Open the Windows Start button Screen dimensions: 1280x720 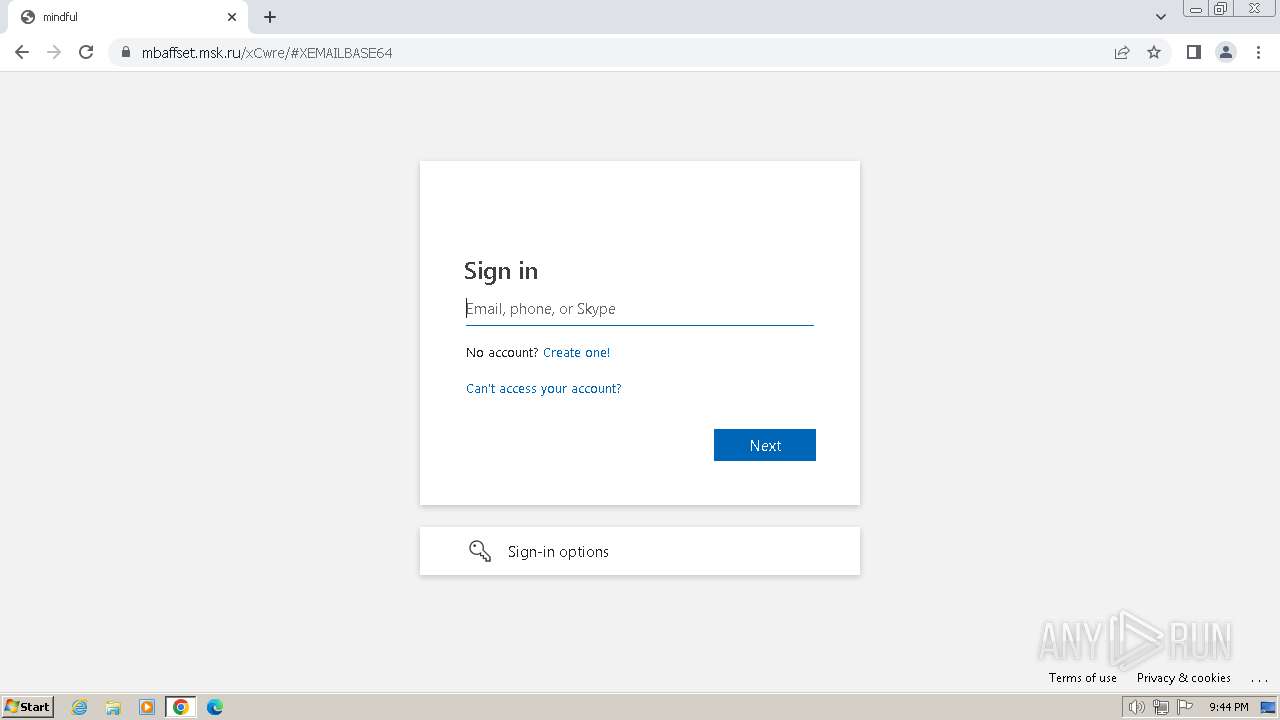[27, 706]
